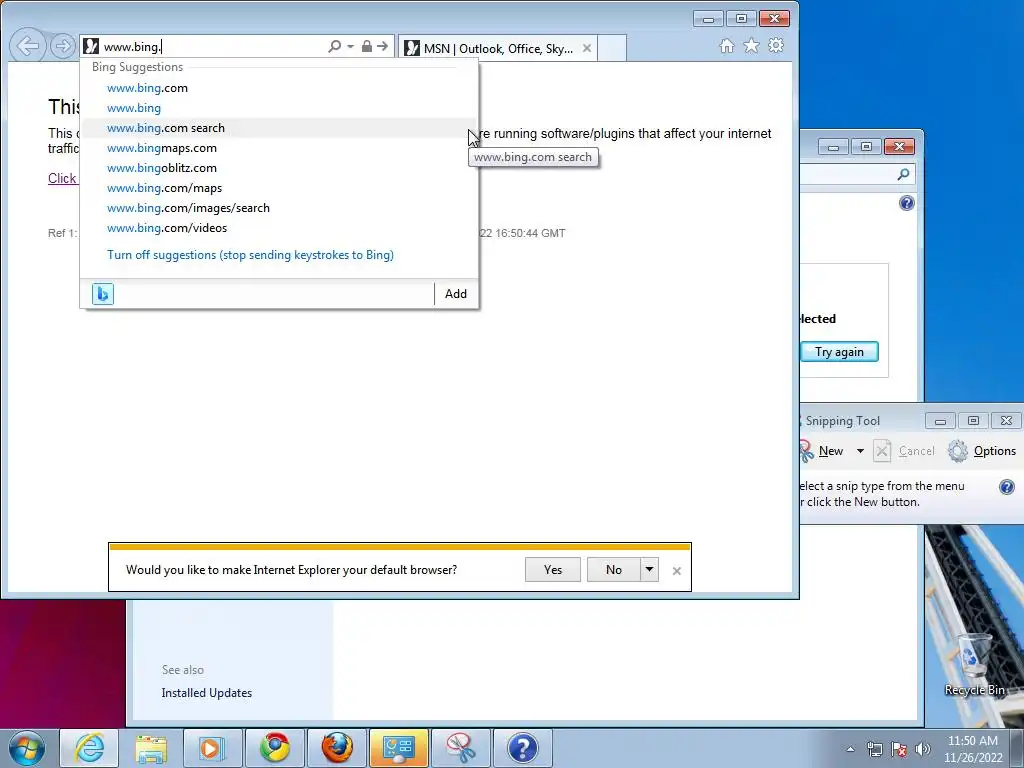Open blue help icon in background window
The width and height of the screenshot is (1024, 768).
(x=906, y=203)
